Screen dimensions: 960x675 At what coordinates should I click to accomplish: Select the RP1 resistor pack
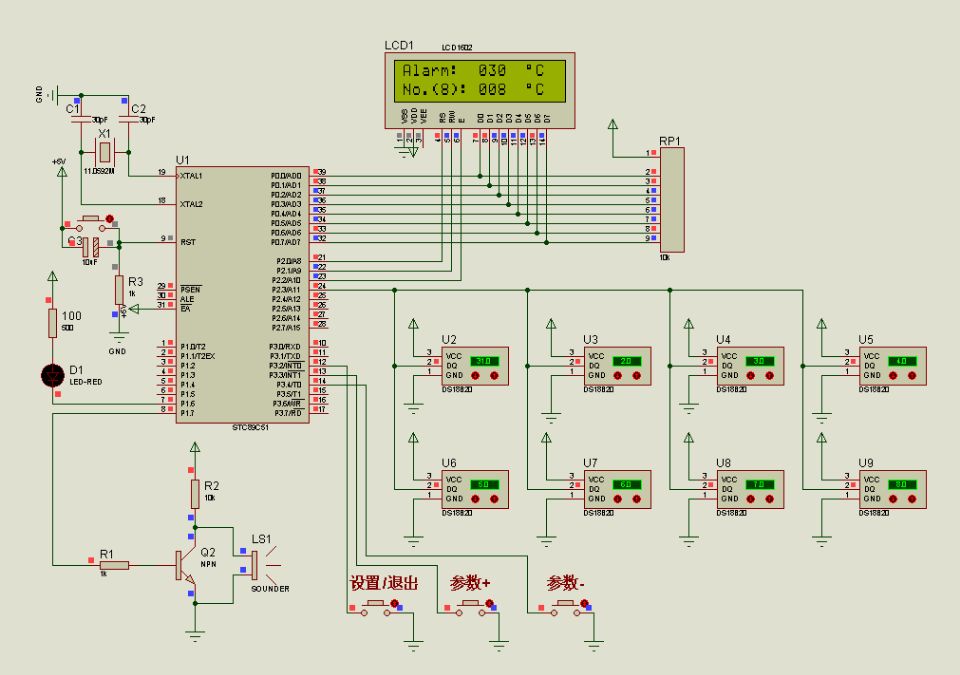point(672,200)
